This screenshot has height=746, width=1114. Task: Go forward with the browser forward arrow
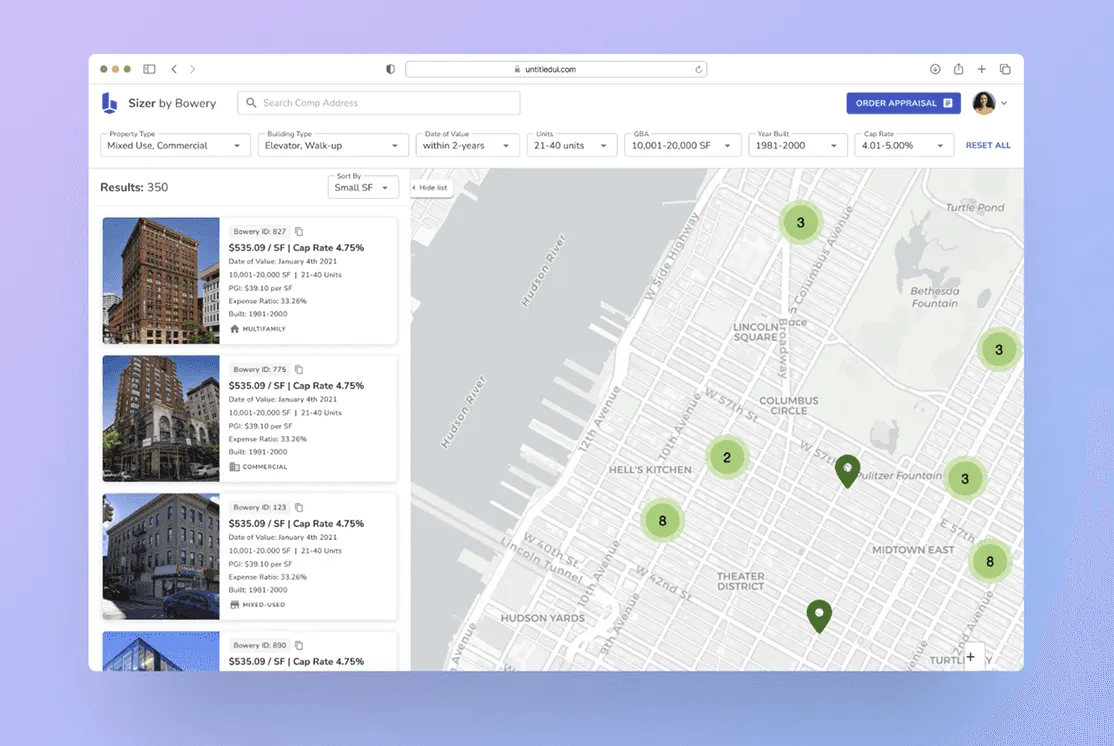pyautogui.click(x=193, y=69)
